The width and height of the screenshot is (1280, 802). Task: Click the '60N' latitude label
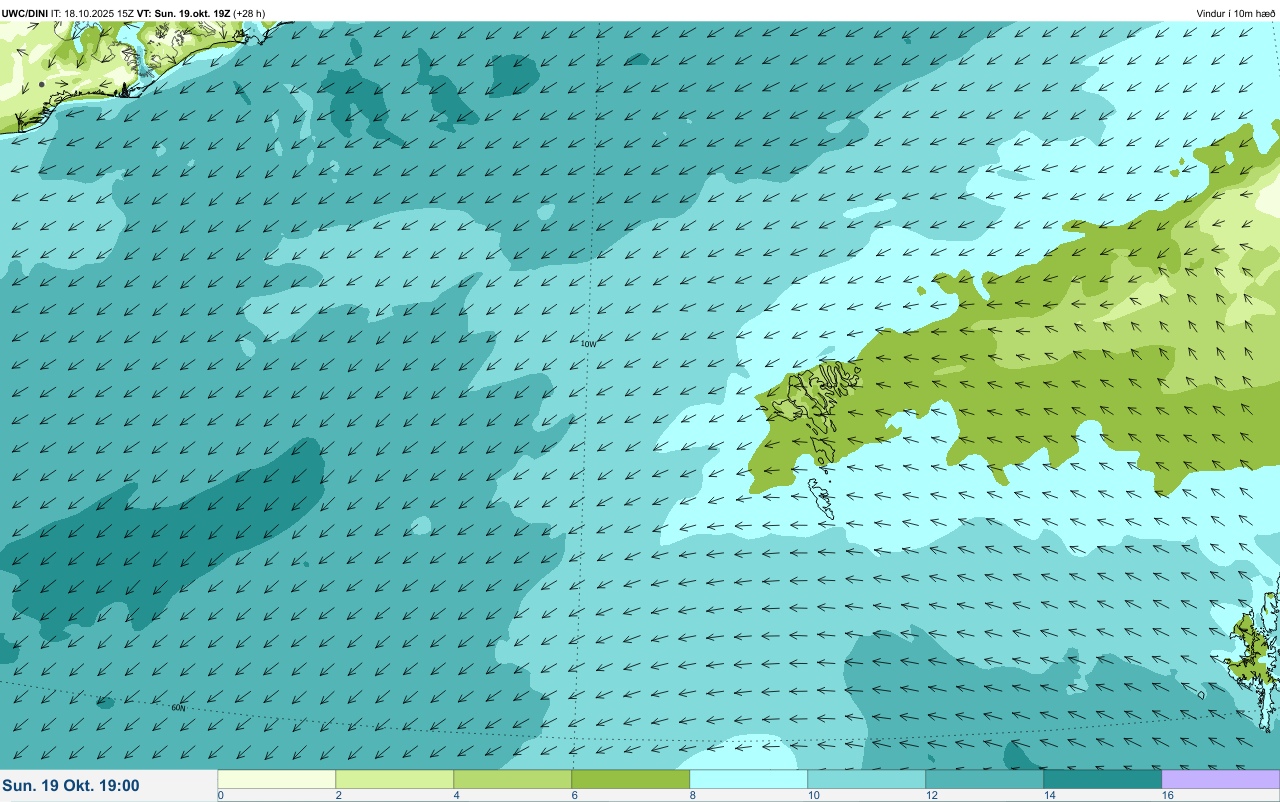click(x=178, y=707)
